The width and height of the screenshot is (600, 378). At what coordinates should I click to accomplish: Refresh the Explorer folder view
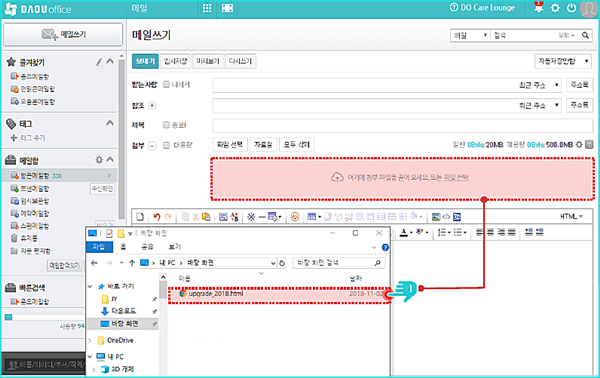[x=282, y=263]
